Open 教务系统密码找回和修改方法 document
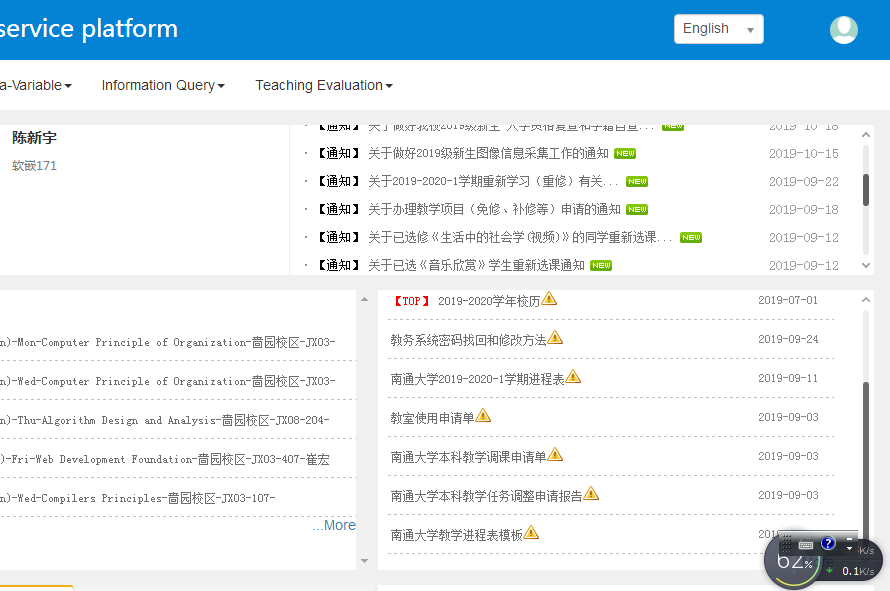Image resolution: width=890 pixels, height=591 pixels. tap(468, 339)
